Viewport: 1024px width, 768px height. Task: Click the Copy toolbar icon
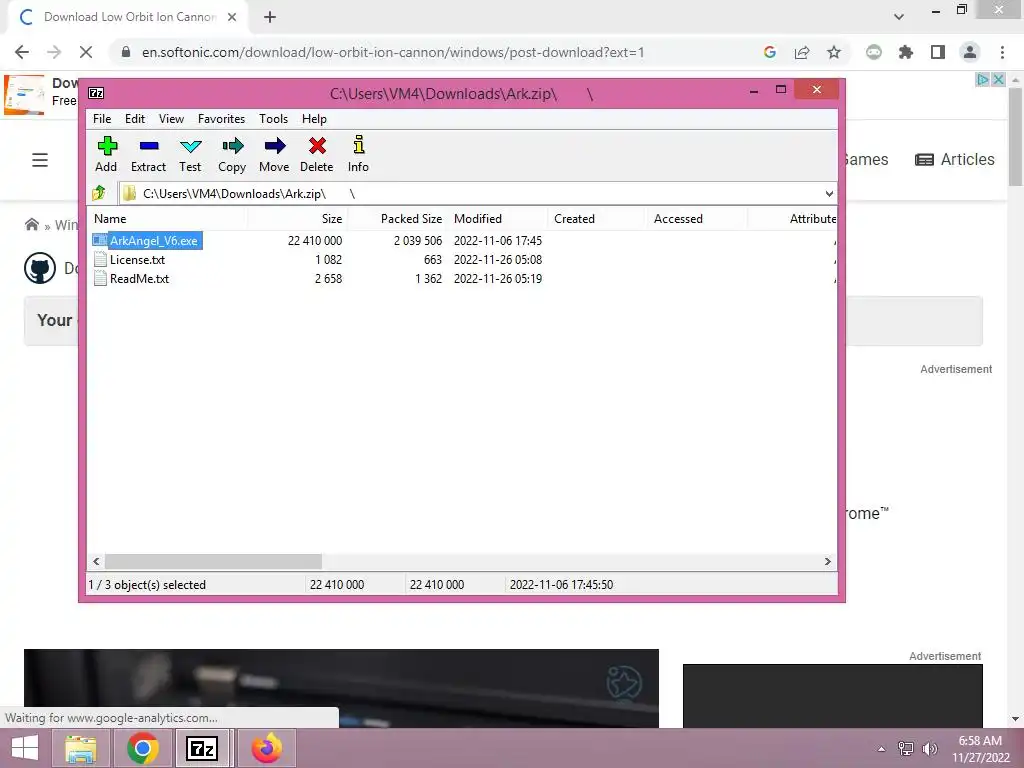(x=232, y=146)
